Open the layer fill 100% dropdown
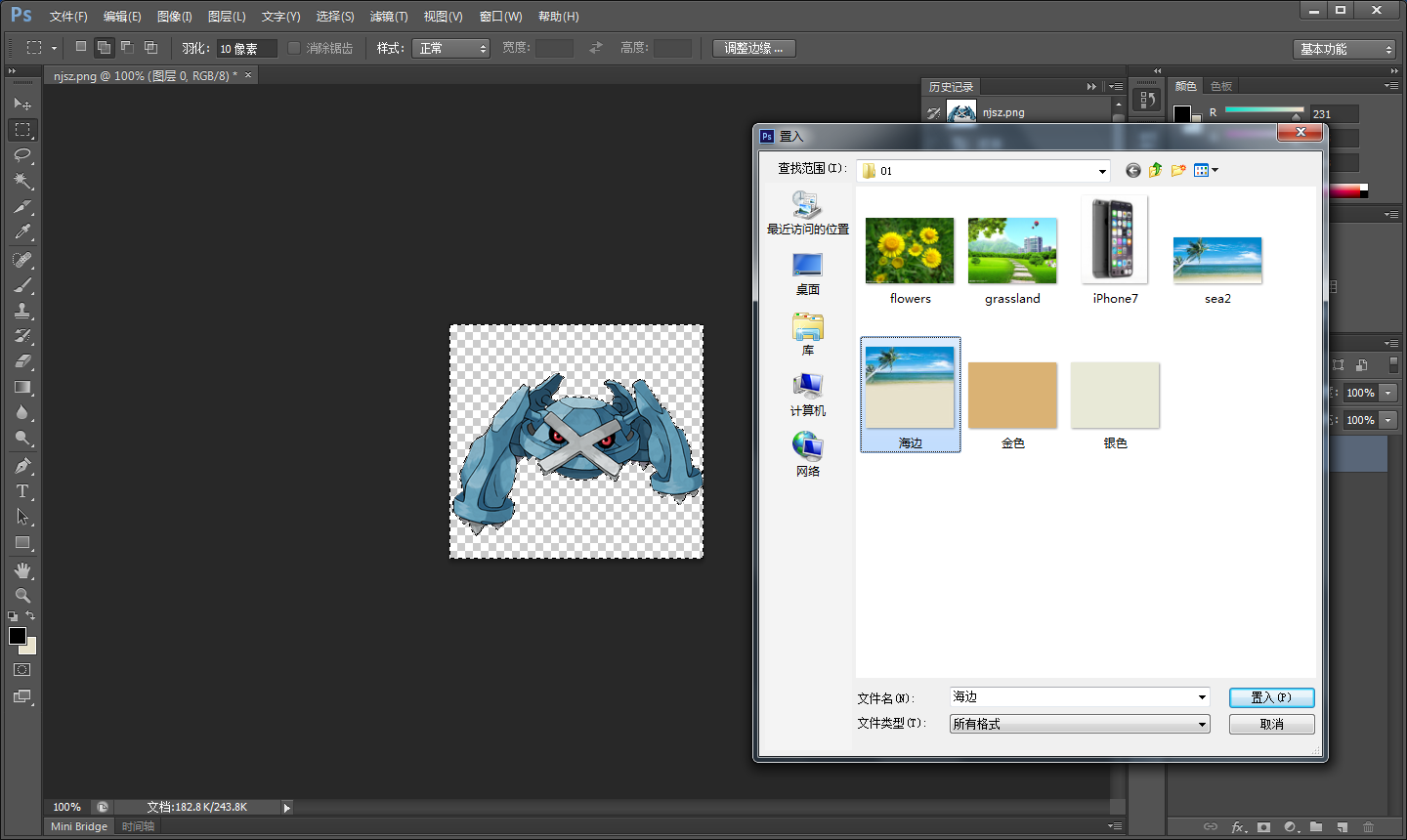 (x=1387, y=420)
